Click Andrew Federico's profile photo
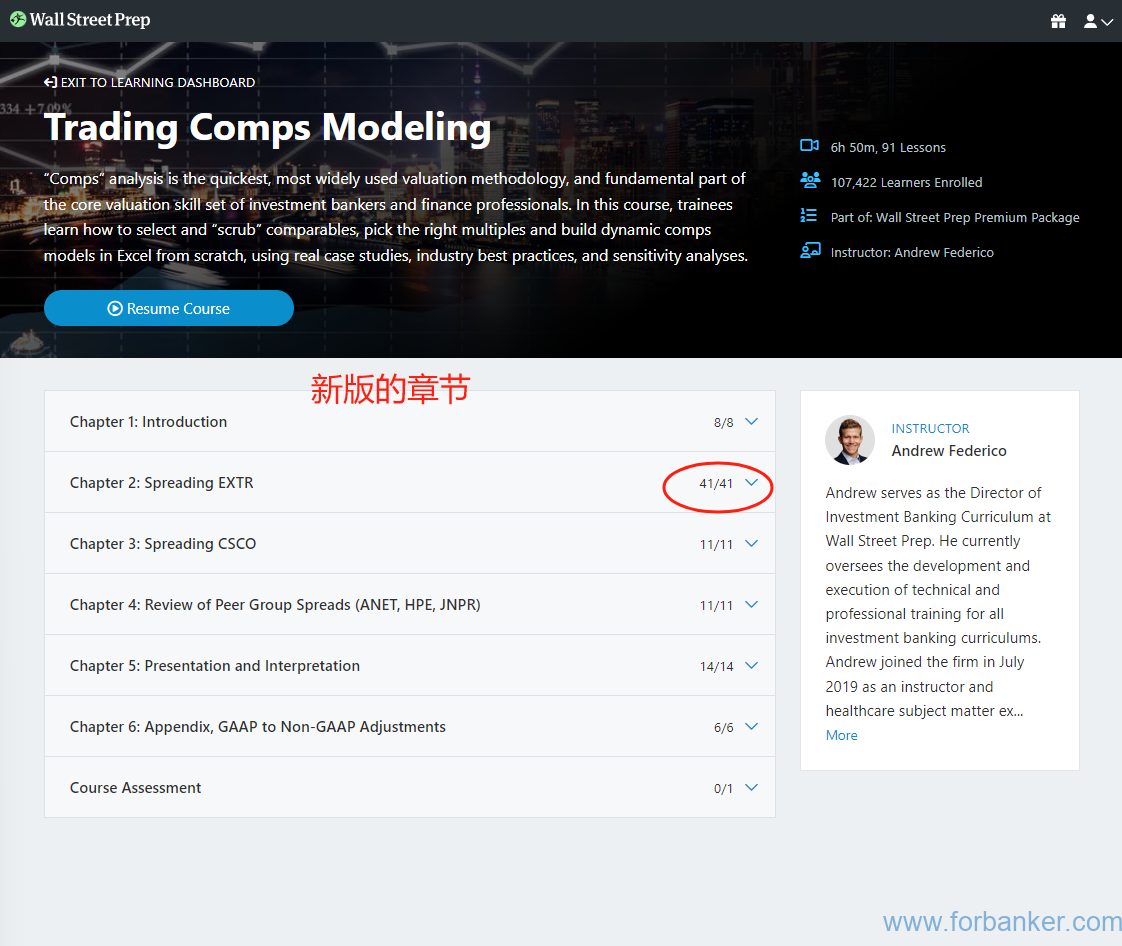 coord(850,440)
